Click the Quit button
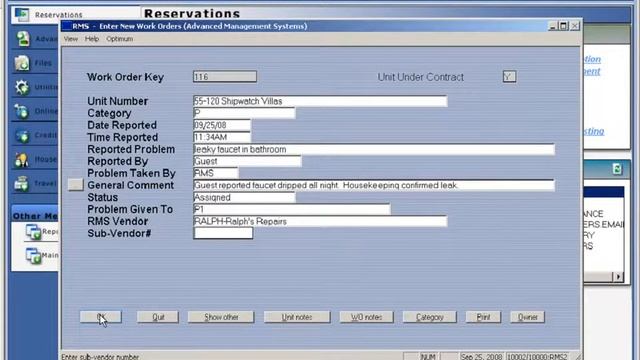 point(158,317)
